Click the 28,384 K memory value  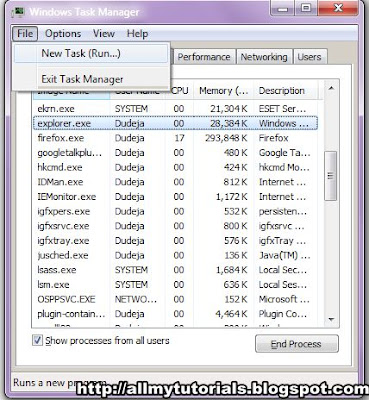[x=229, y=123]
